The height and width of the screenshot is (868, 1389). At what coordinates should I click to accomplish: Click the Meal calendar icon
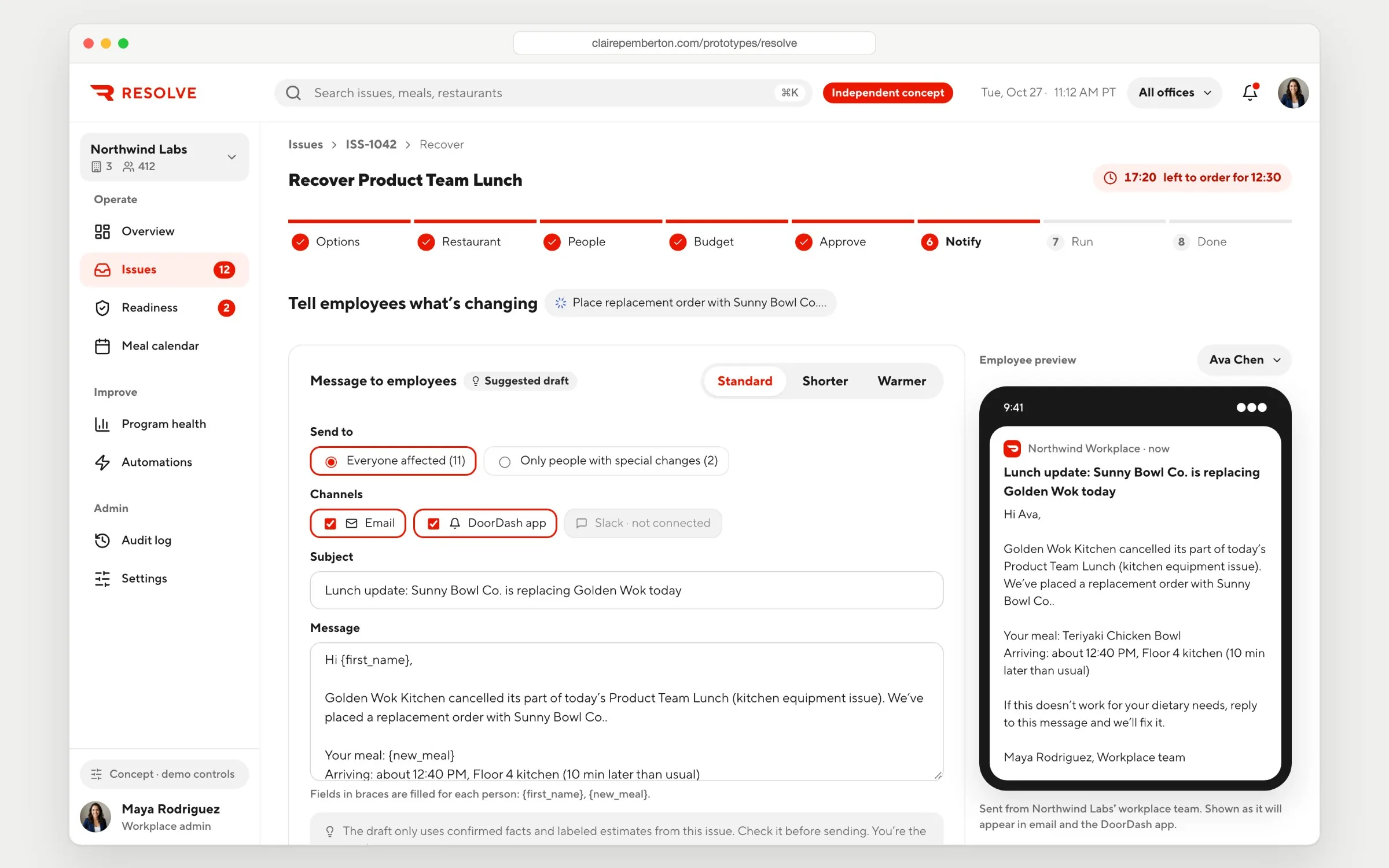point(102,346)
